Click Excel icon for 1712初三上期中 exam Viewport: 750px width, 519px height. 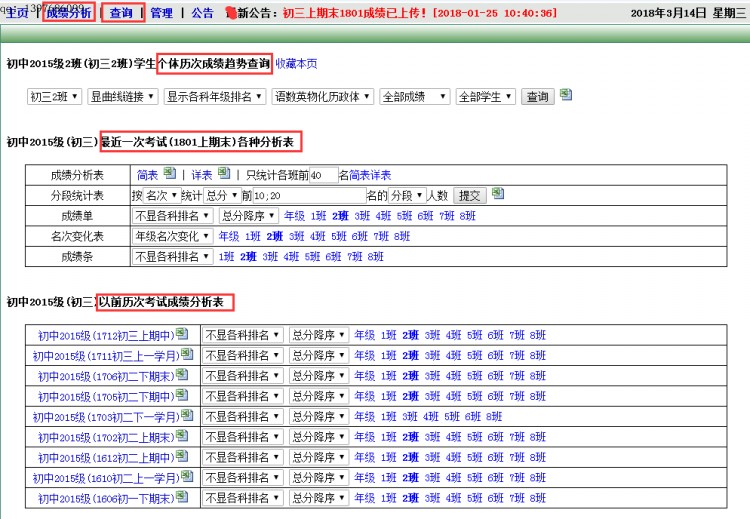pos(182,333)
